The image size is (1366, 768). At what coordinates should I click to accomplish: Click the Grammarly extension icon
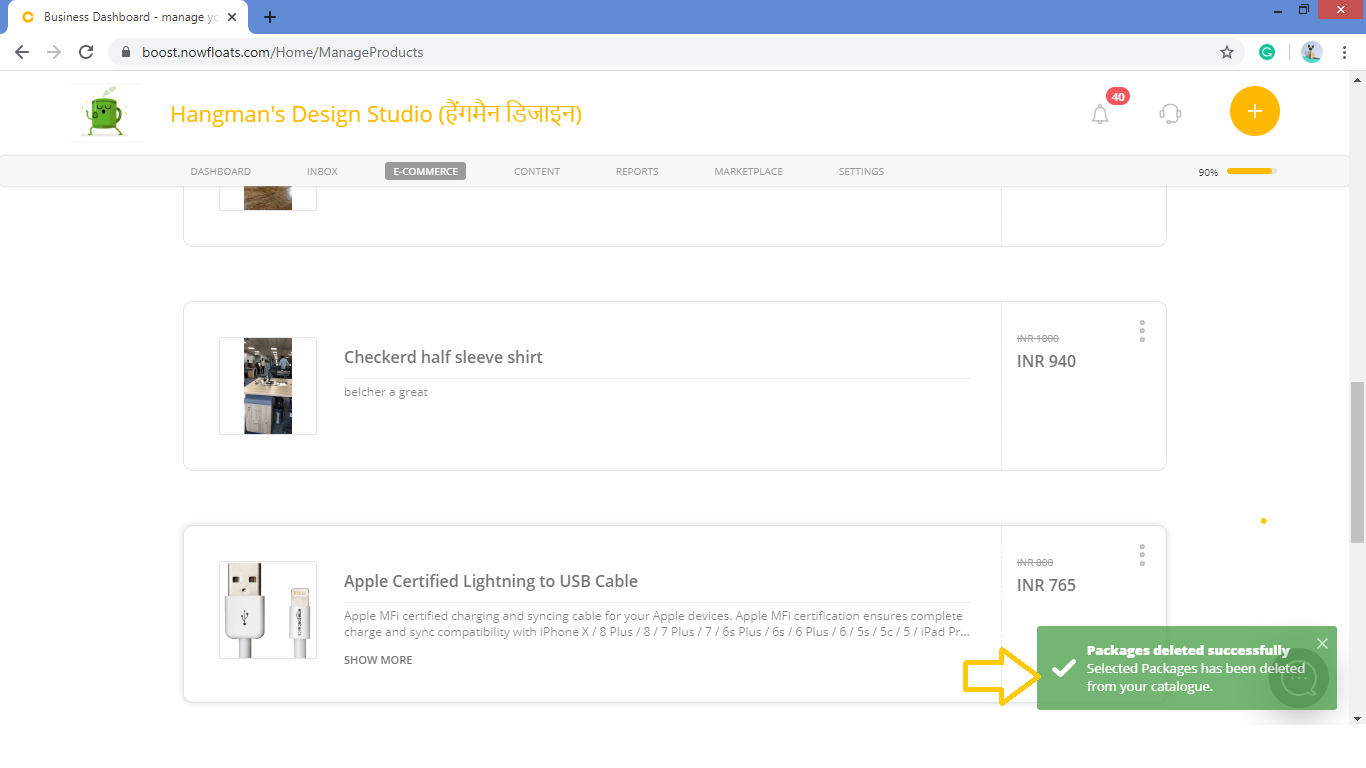1267,52
